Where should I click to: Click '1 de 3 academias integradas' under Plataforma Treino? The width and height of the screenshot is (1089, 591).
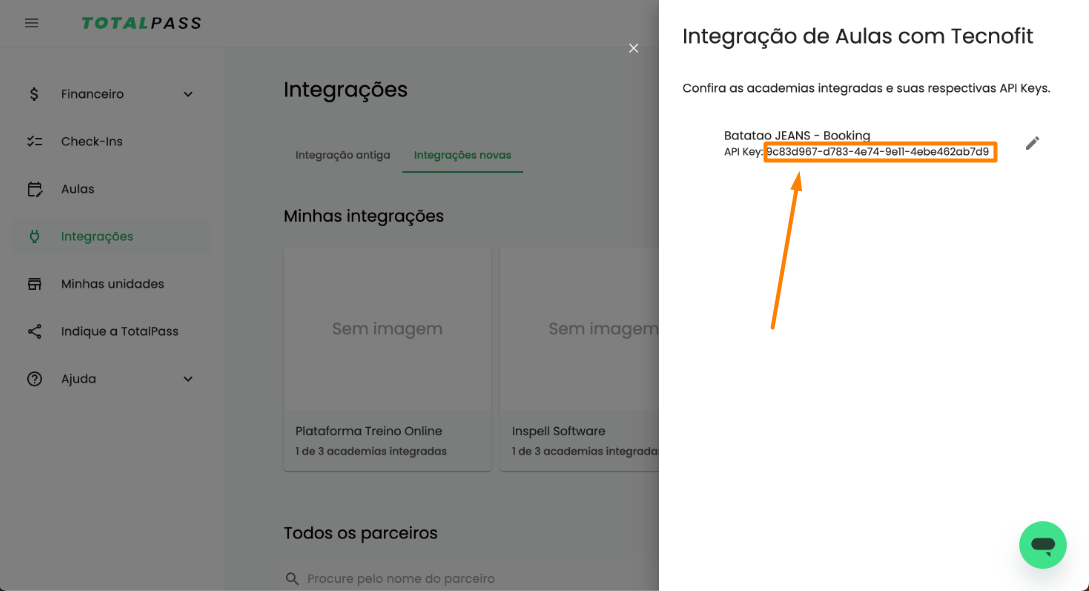(x=371, y=451)
